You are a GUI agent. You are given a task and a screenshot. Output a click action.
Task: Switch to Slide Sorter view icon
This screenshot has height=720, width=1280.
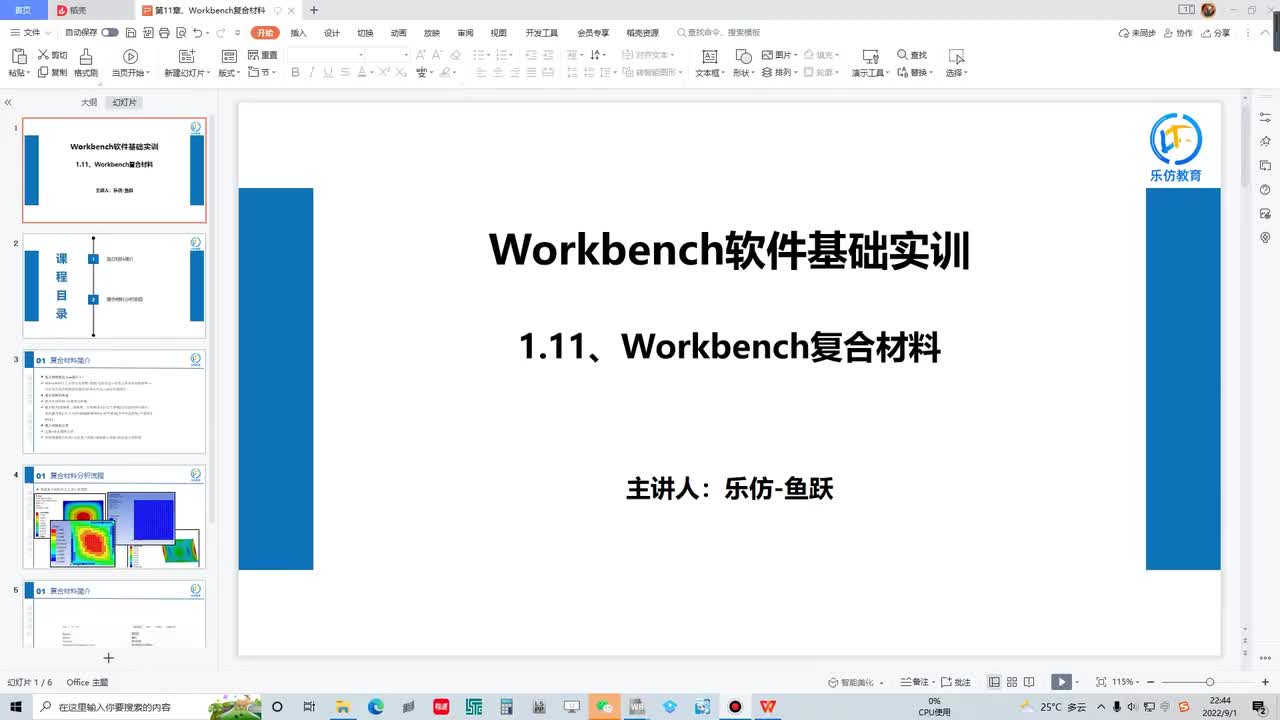point(1012,682)
